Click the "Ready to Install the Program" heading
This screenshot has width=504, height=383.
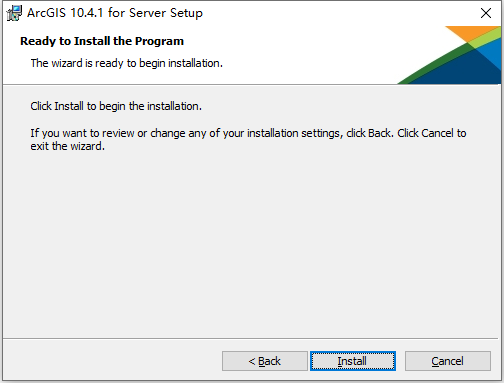102,41
